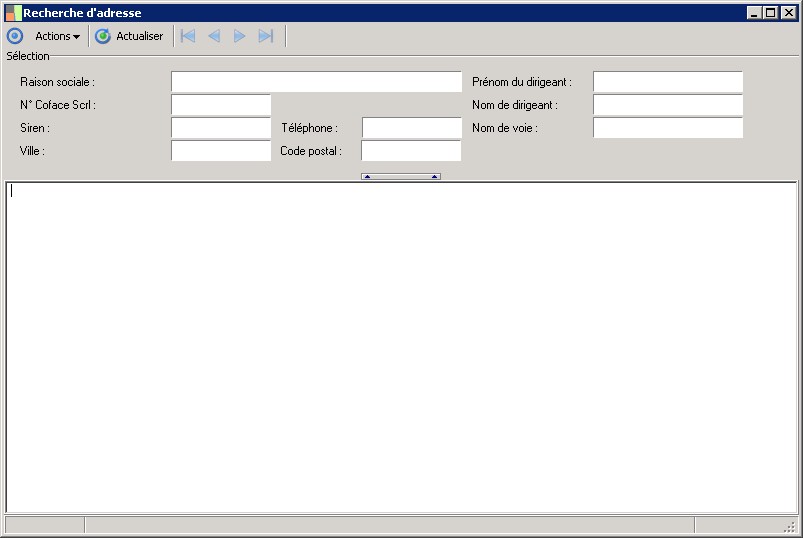Go to the first record
The width and height of the screenshot is (803, 538).
coord(188,36)
